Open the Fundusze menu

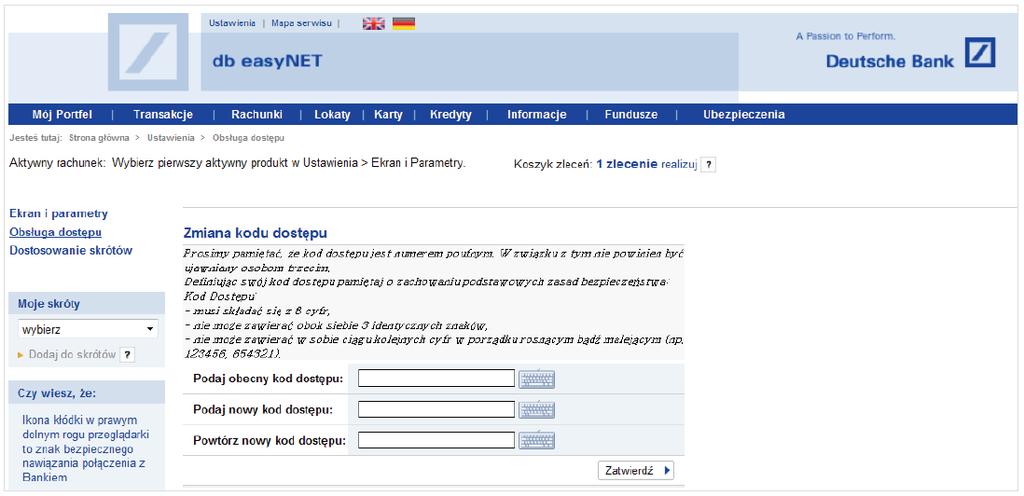point(631,115)
